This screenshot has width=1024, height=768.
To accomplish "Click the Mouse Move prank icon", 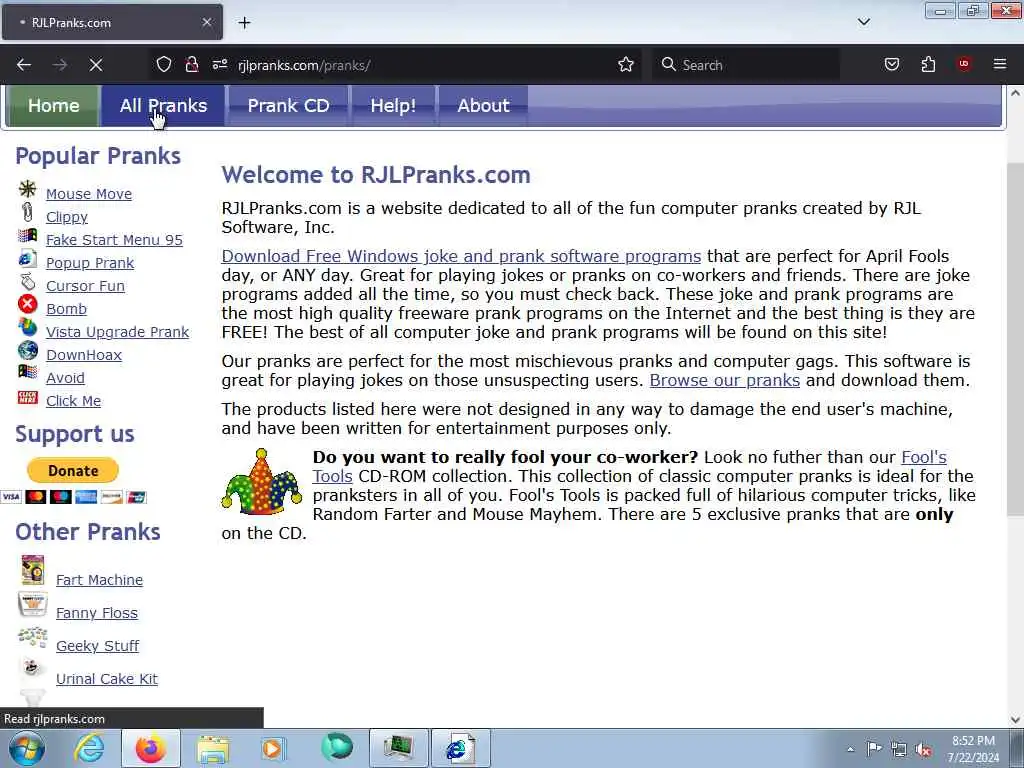I will (x=27, y=189).
